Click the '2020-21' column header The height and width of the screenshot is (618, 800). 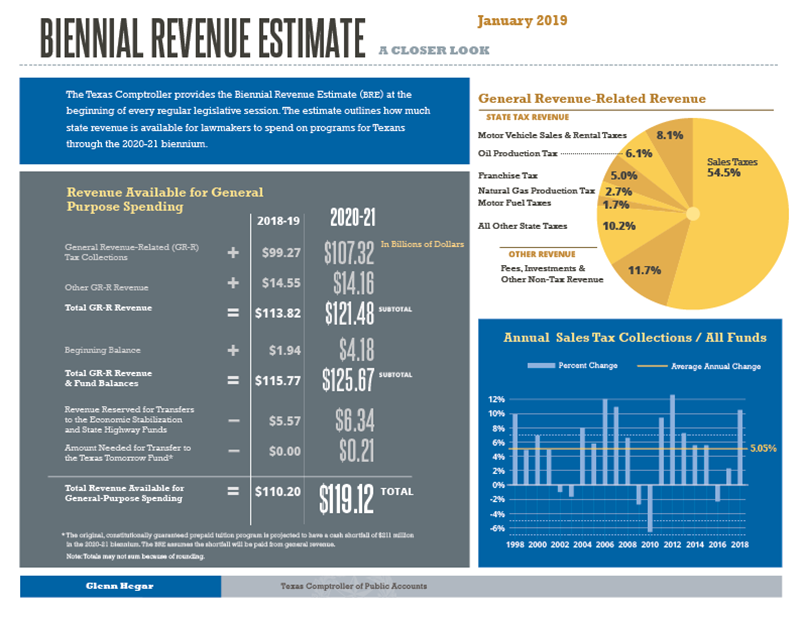[x=353, y=217]
